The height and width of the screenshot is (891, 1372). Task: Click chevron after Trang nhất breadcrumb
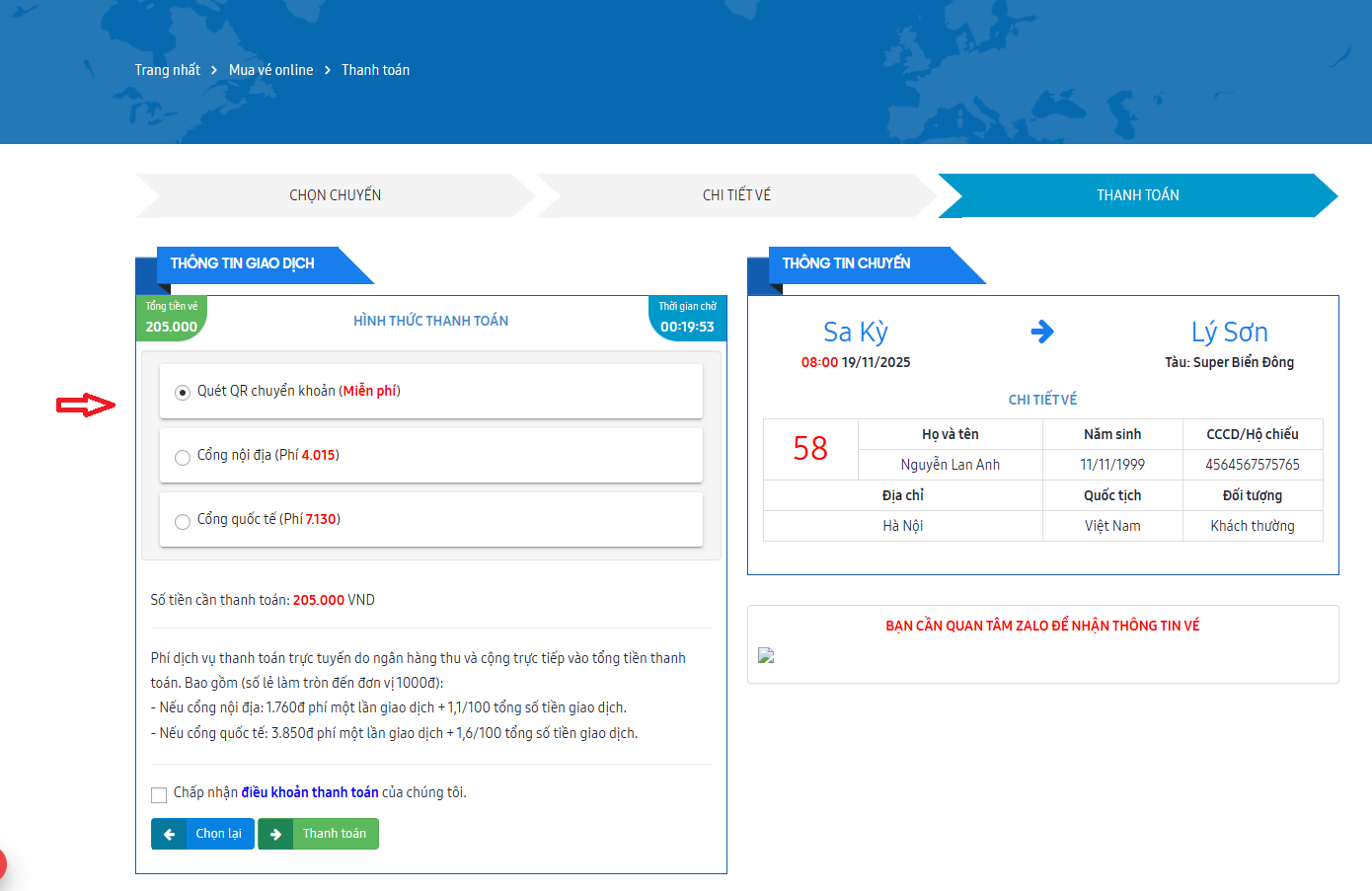pyautogui.click(x=214, y=70)
